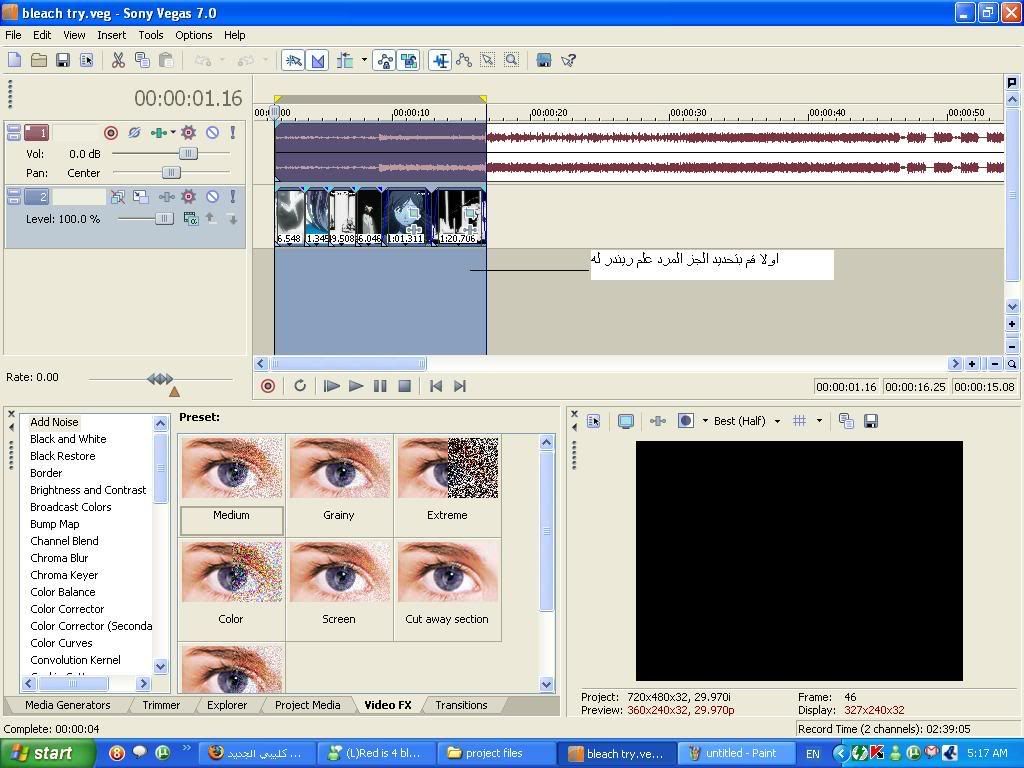Mute audio track 1
1024x768 pixels.
(212, 133)
